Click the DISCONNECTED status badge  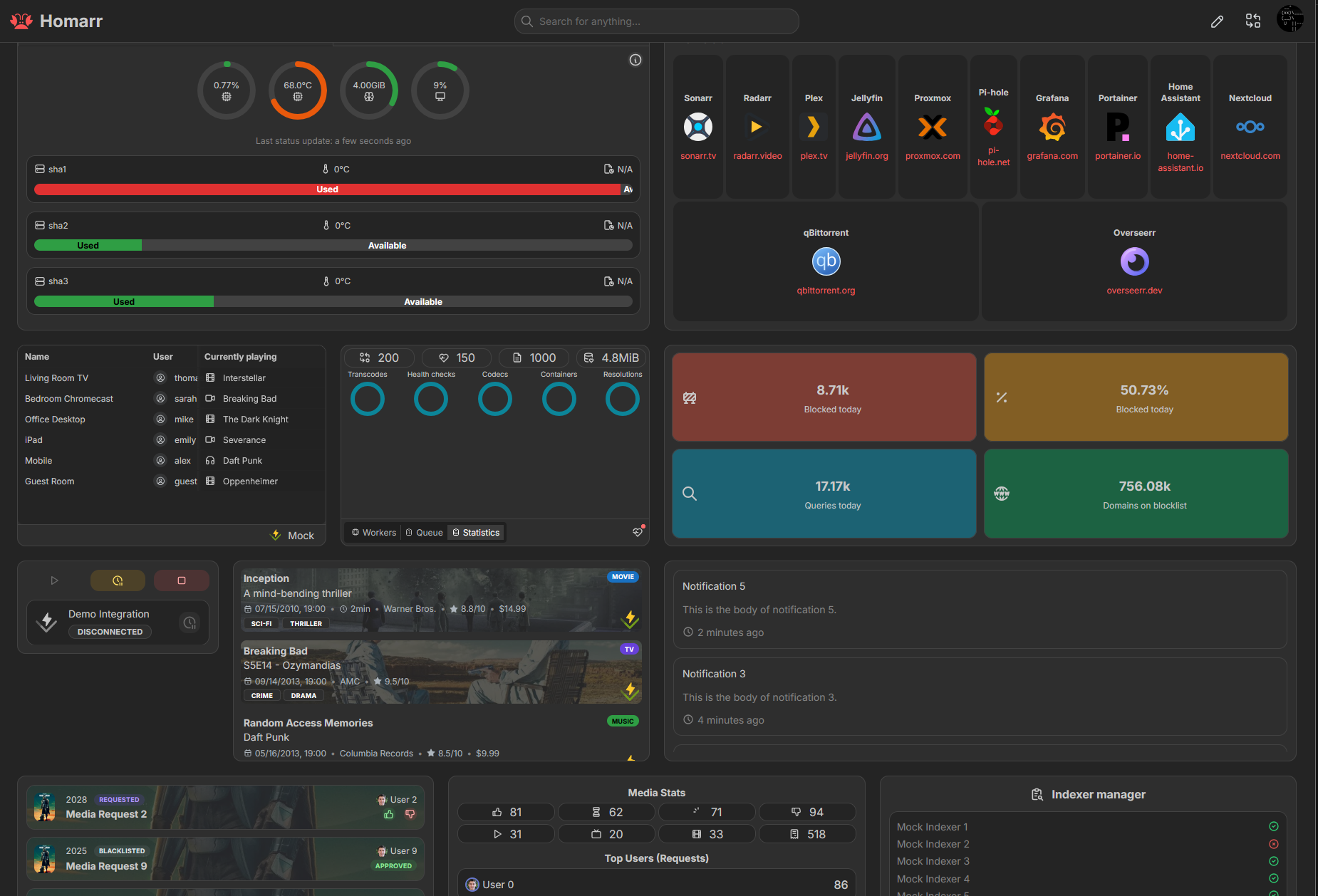click(x=110, y=632)
